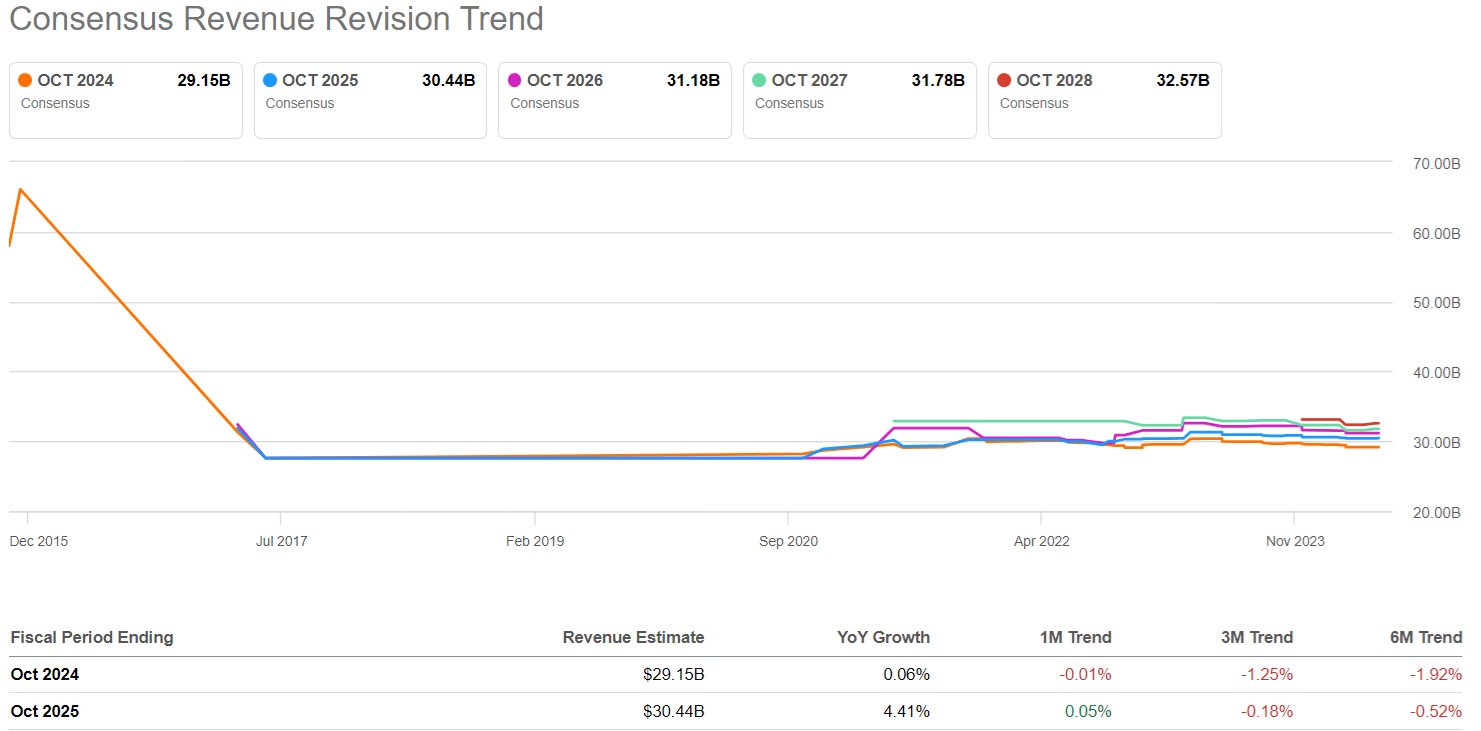Toggle the OCT 2028 consensus card off

1104,100
